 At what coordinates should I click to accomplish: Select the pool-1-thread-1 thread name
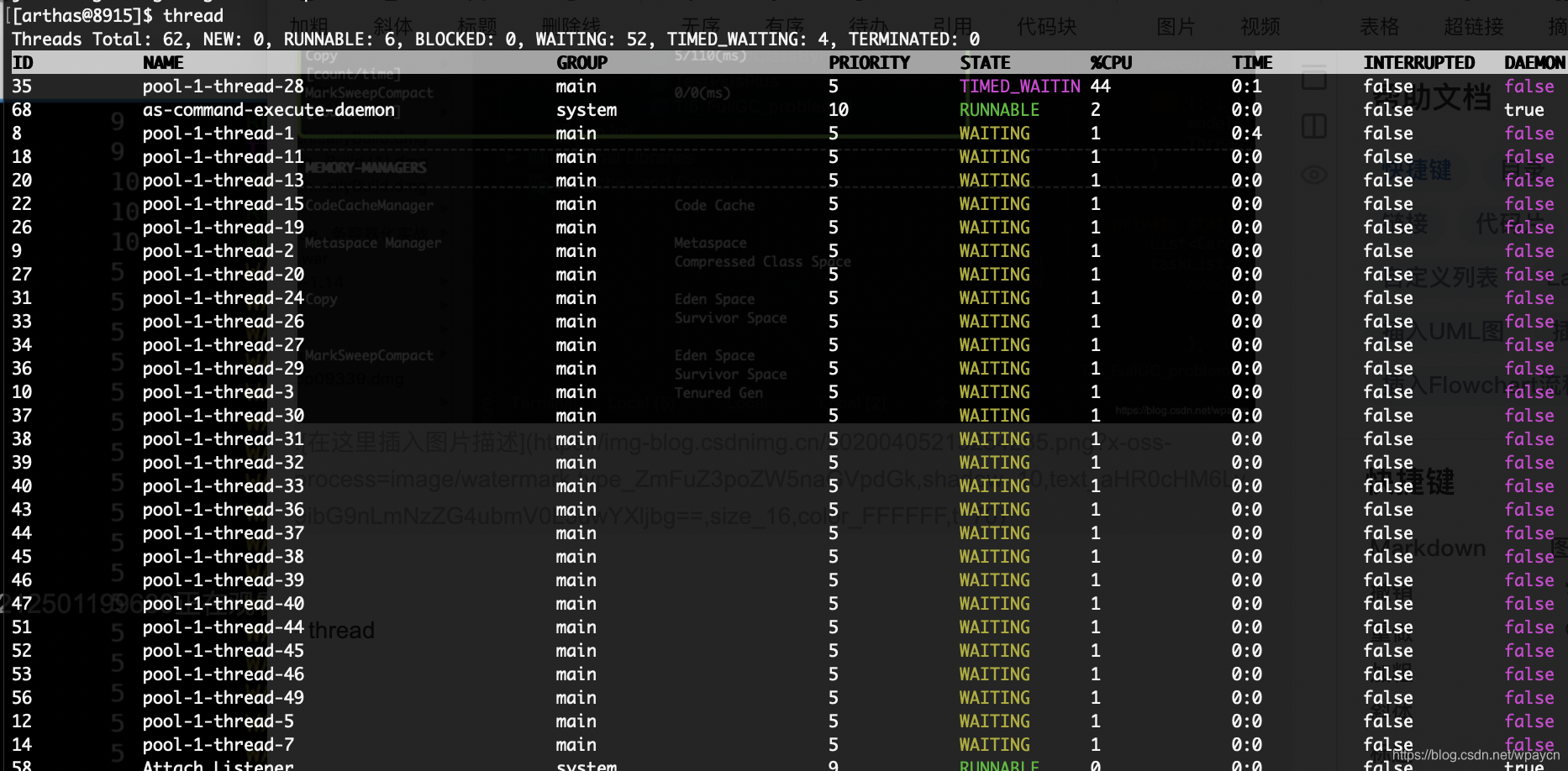point(218,134)
